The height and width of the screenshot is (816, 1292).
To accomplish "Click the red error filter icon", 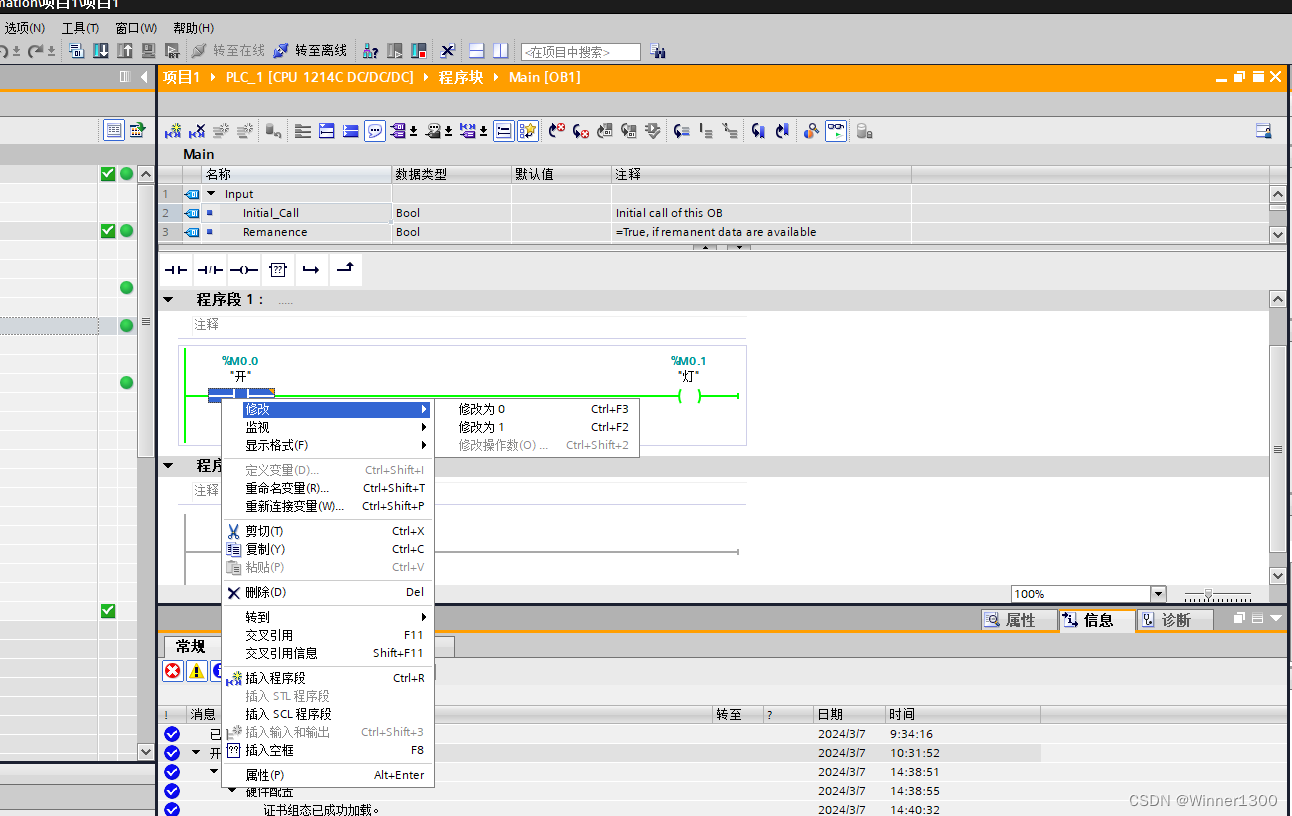I will click(173, 671).
